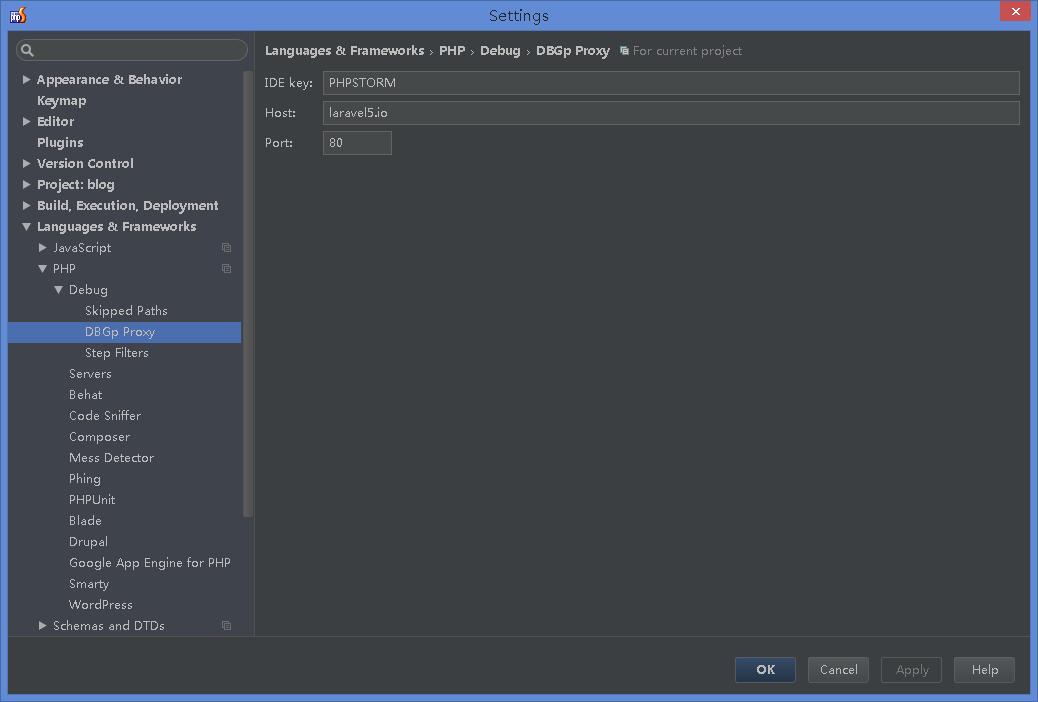Select the Step Filters page
This screenshot has width=1038, height=702.
(117, 352)
